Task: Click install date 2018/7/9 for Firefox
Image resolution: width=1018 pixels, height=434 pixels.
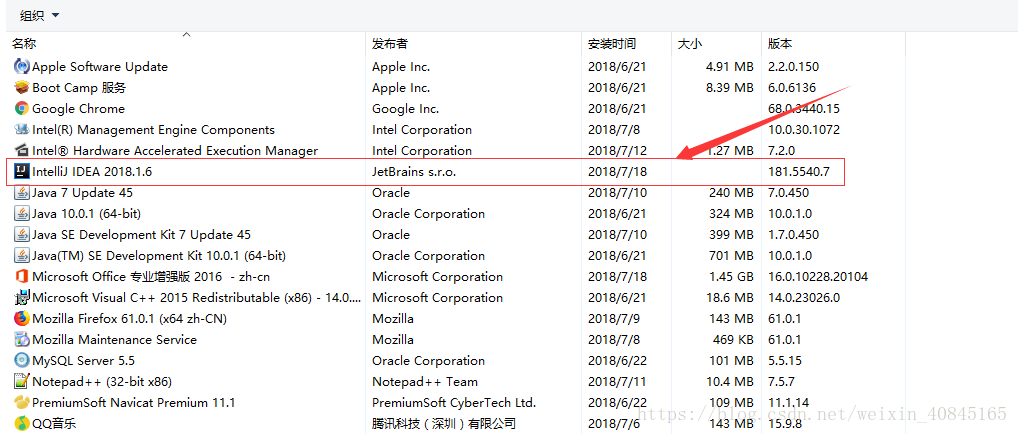Action: (614, 318)
